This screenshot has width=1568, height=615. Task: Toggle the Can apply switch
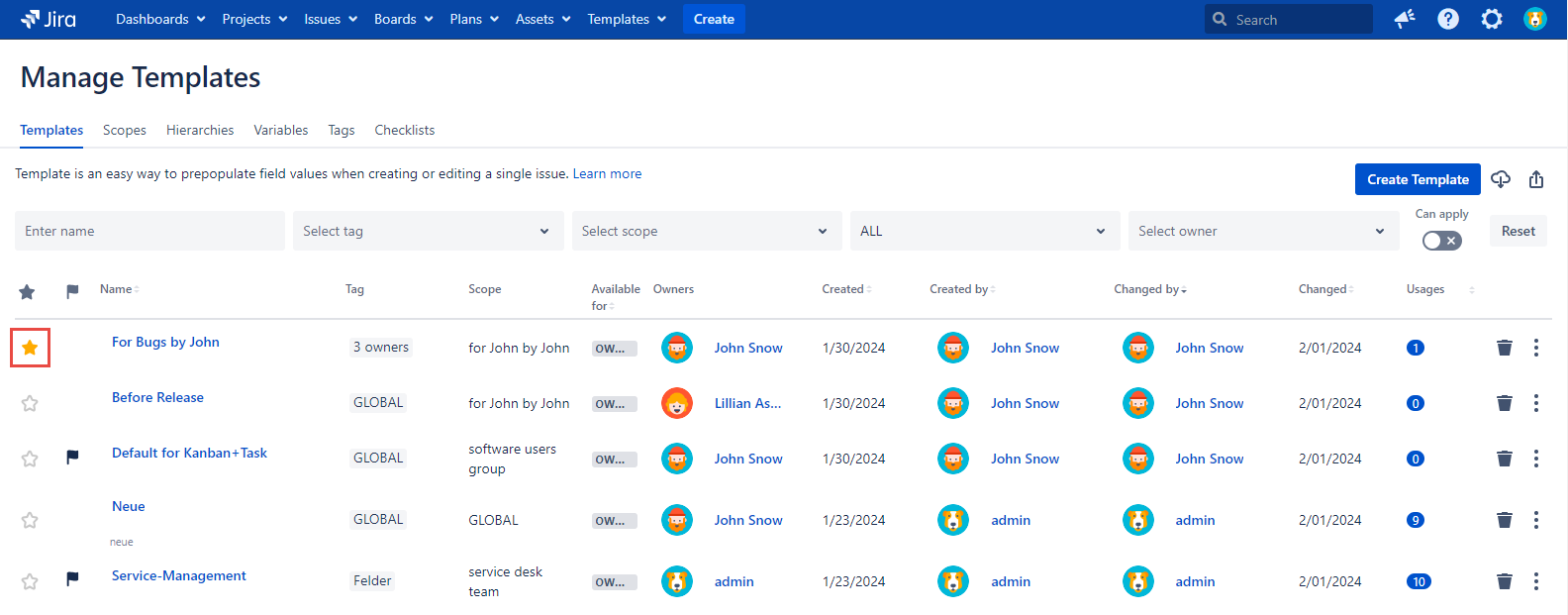(x=1441, y=241)
